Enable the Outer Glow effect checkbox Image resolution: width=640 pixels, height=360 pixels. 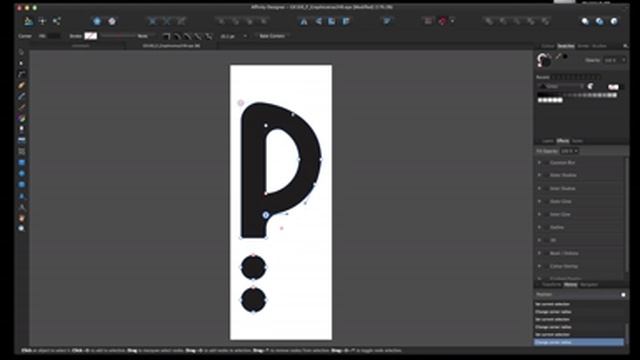546,201
